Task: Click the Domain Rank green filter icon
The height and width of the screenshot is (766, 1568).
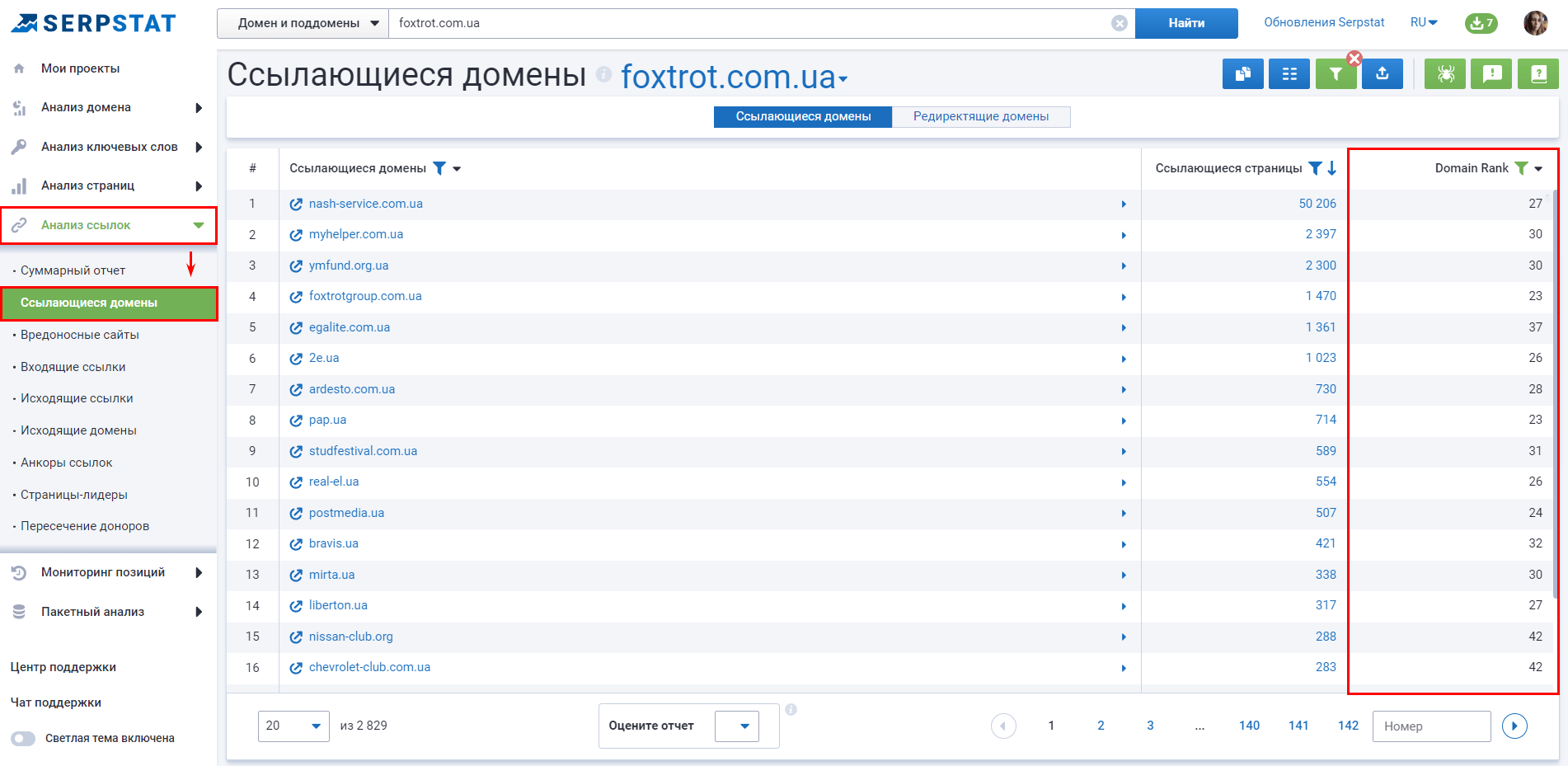Action: (x=1522, y=168)
